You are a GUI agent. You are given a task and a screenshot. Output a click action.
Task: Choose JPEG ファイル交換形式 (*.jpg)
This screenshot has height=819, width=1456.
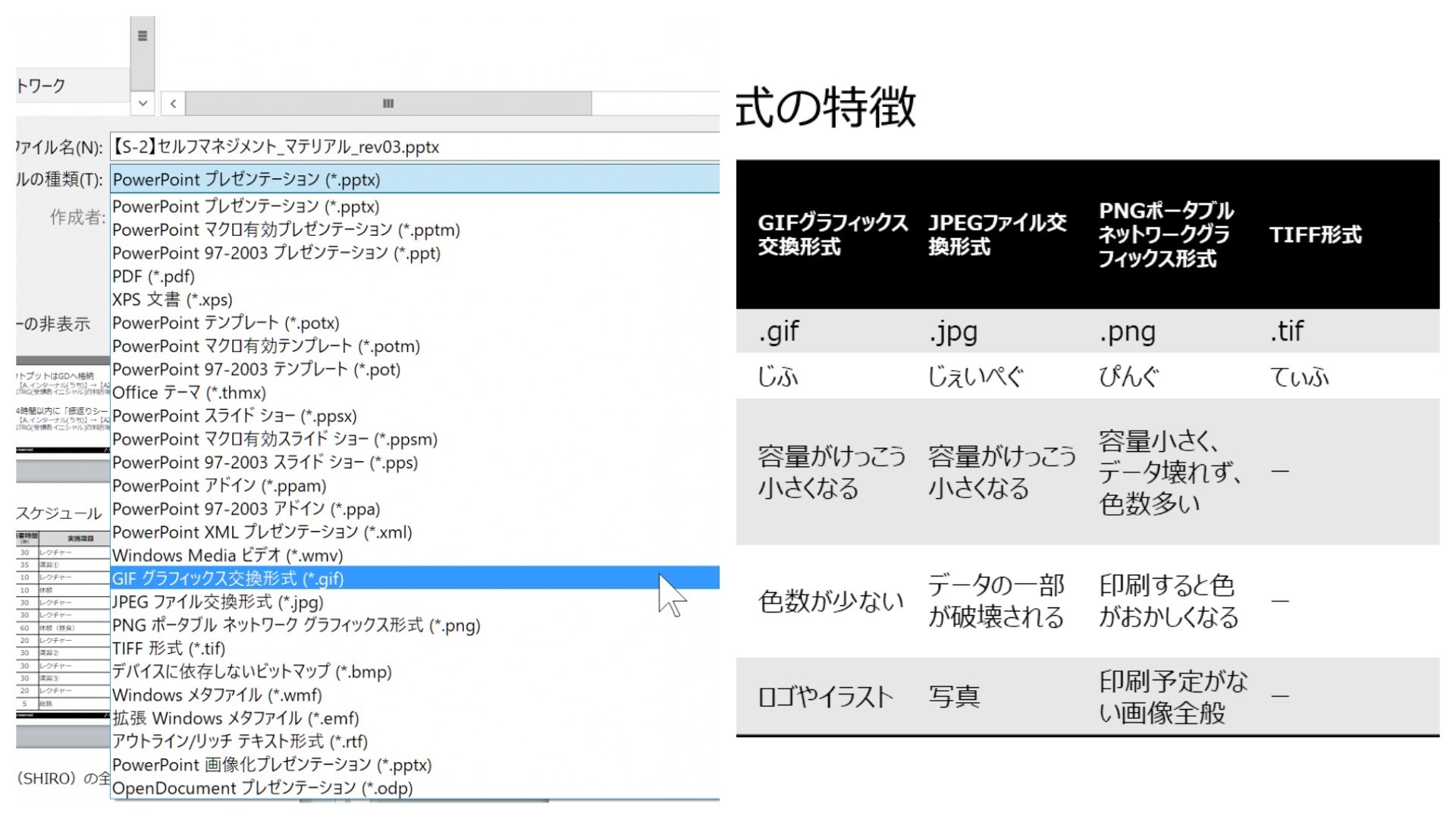(x=415, y=602)
